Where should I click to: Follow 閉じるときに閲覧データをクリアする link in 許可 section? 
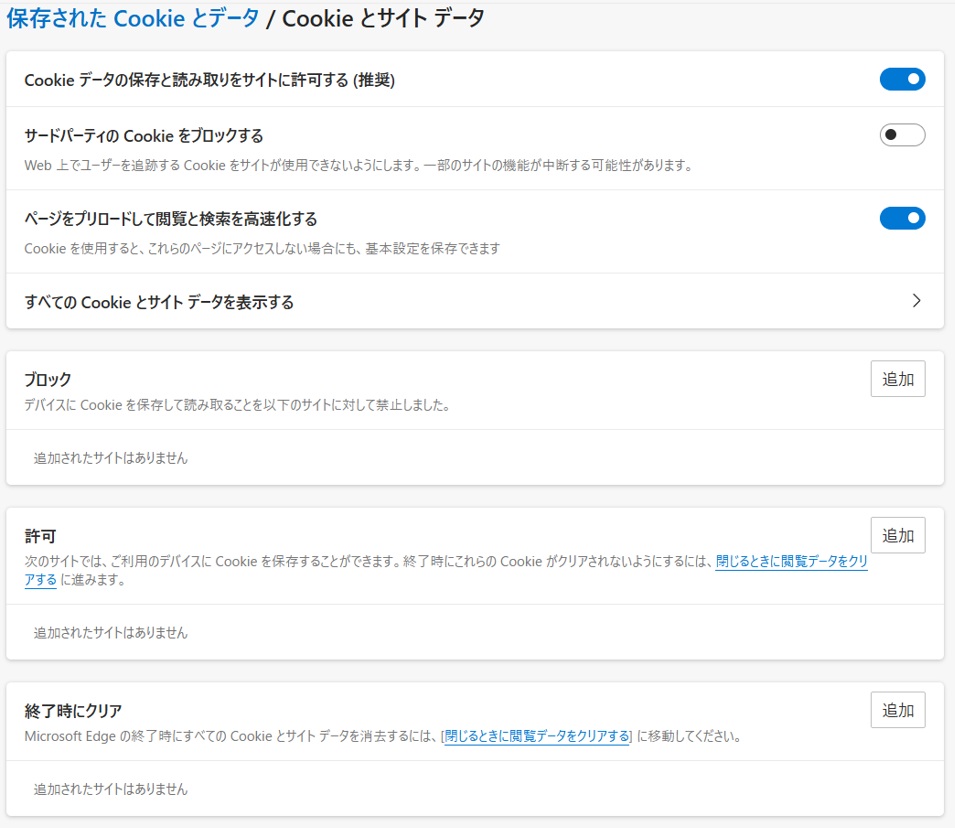(x=791, y=561)
